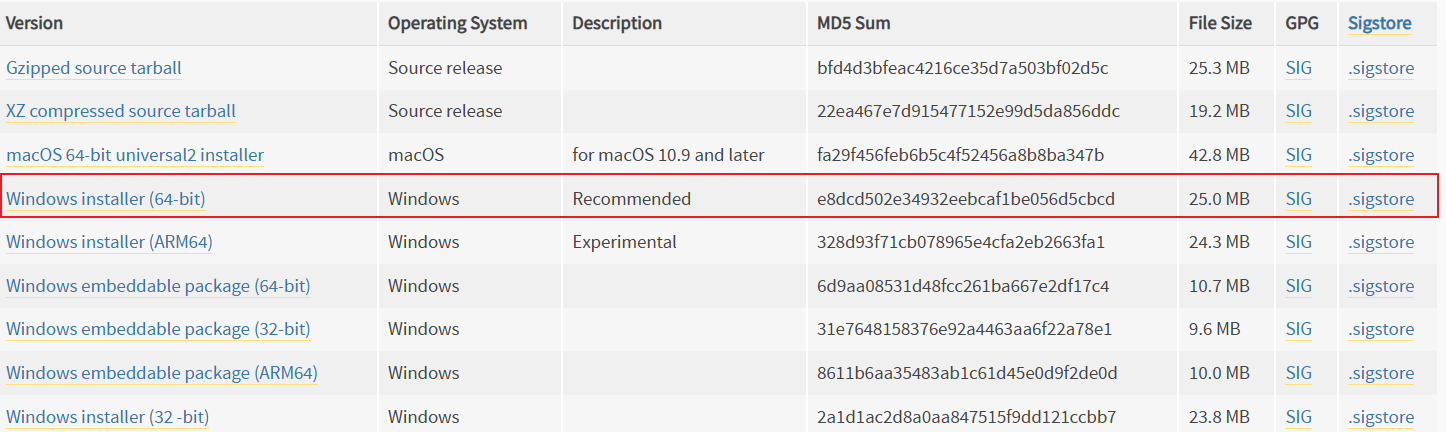Click macOS 64-bit universal2 installer link
Screen dimensions: 1446x432
click(135, 155)
